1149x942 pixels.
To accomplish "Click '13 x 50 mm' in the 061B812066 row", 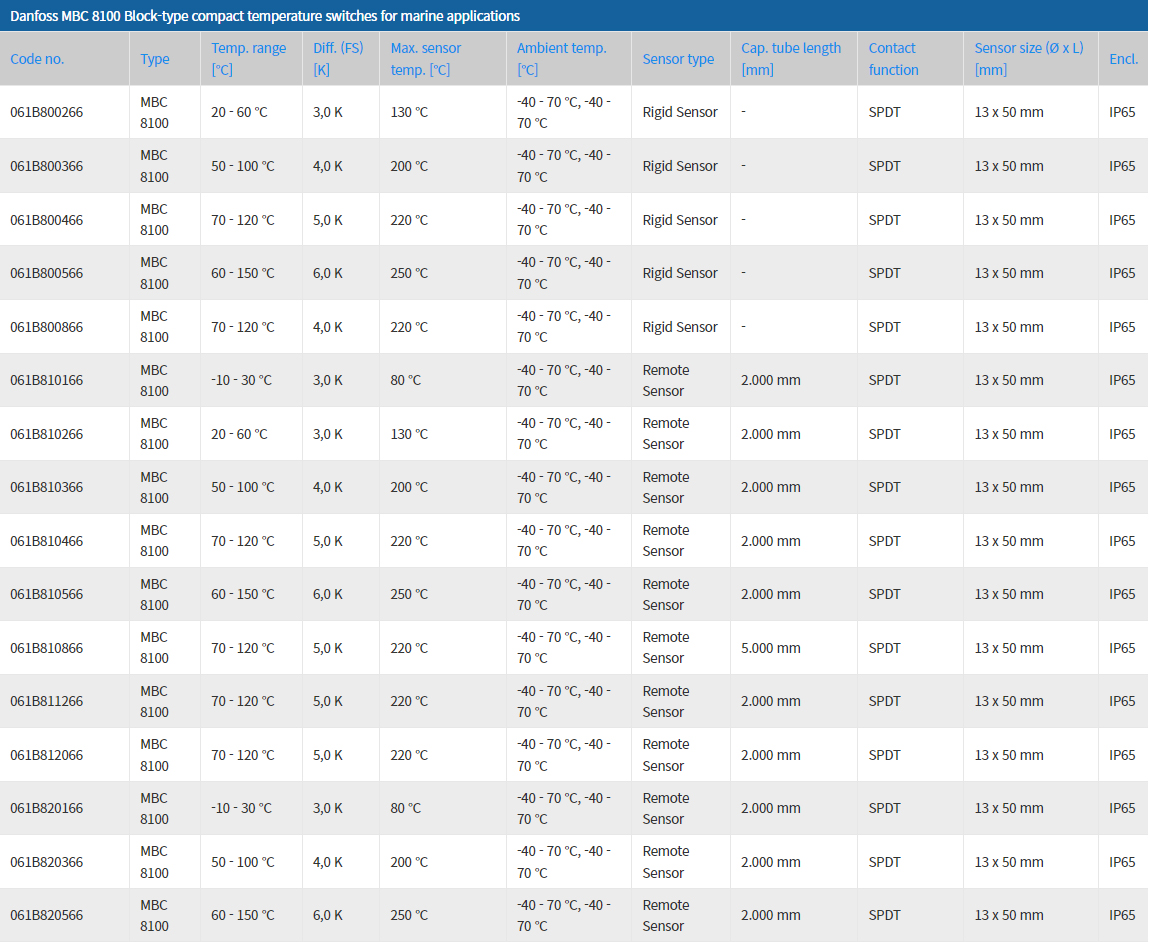I will click(x=1009, y=754).
